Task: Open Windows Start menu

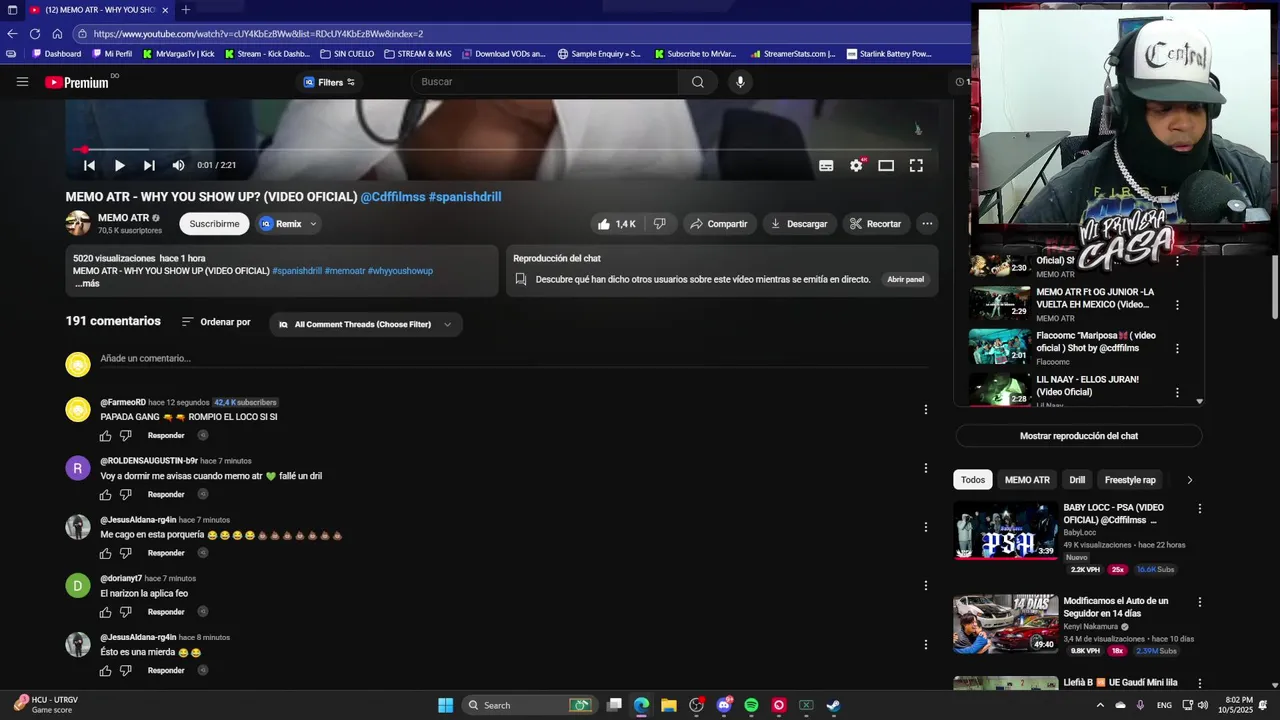Action: (445, 705)
